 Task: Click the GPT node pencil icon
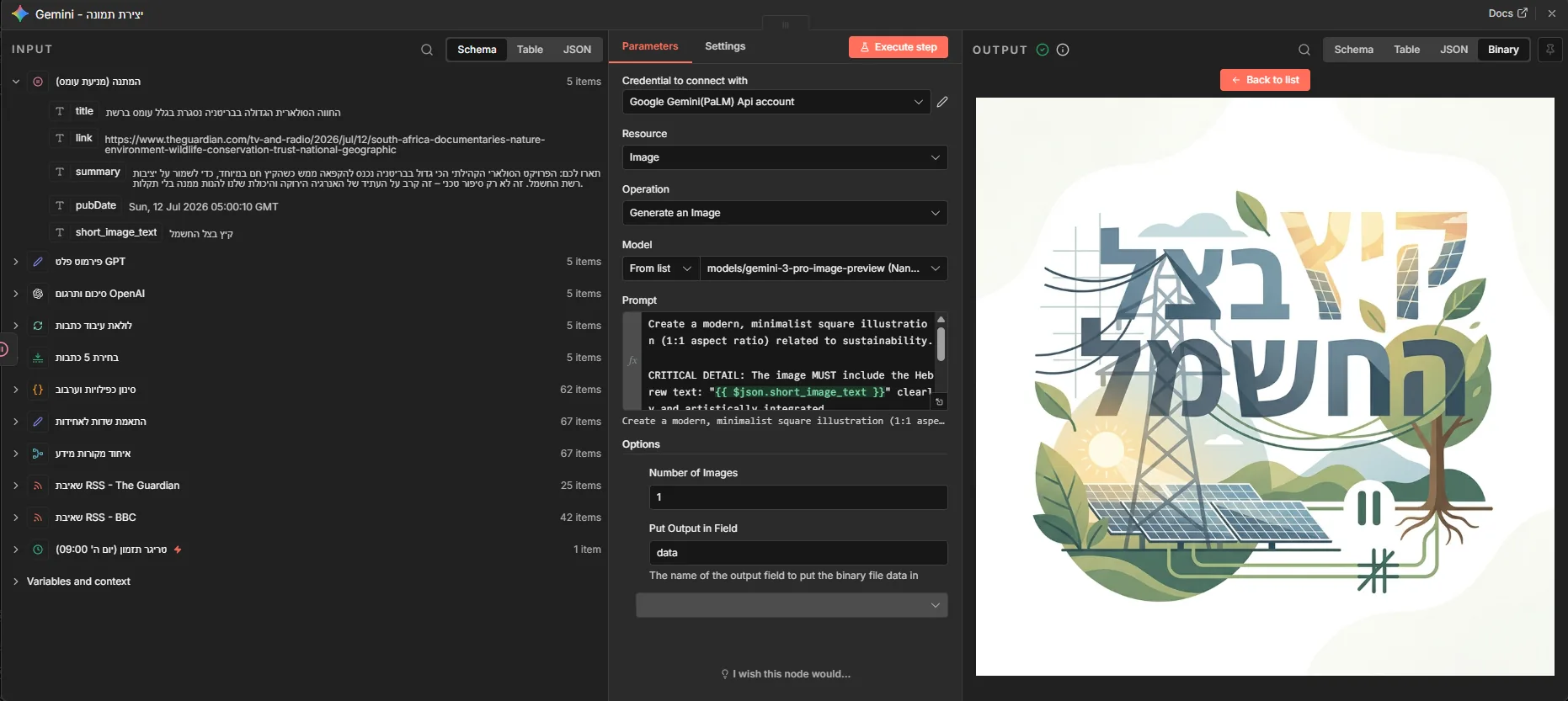(x=38, y=262)
